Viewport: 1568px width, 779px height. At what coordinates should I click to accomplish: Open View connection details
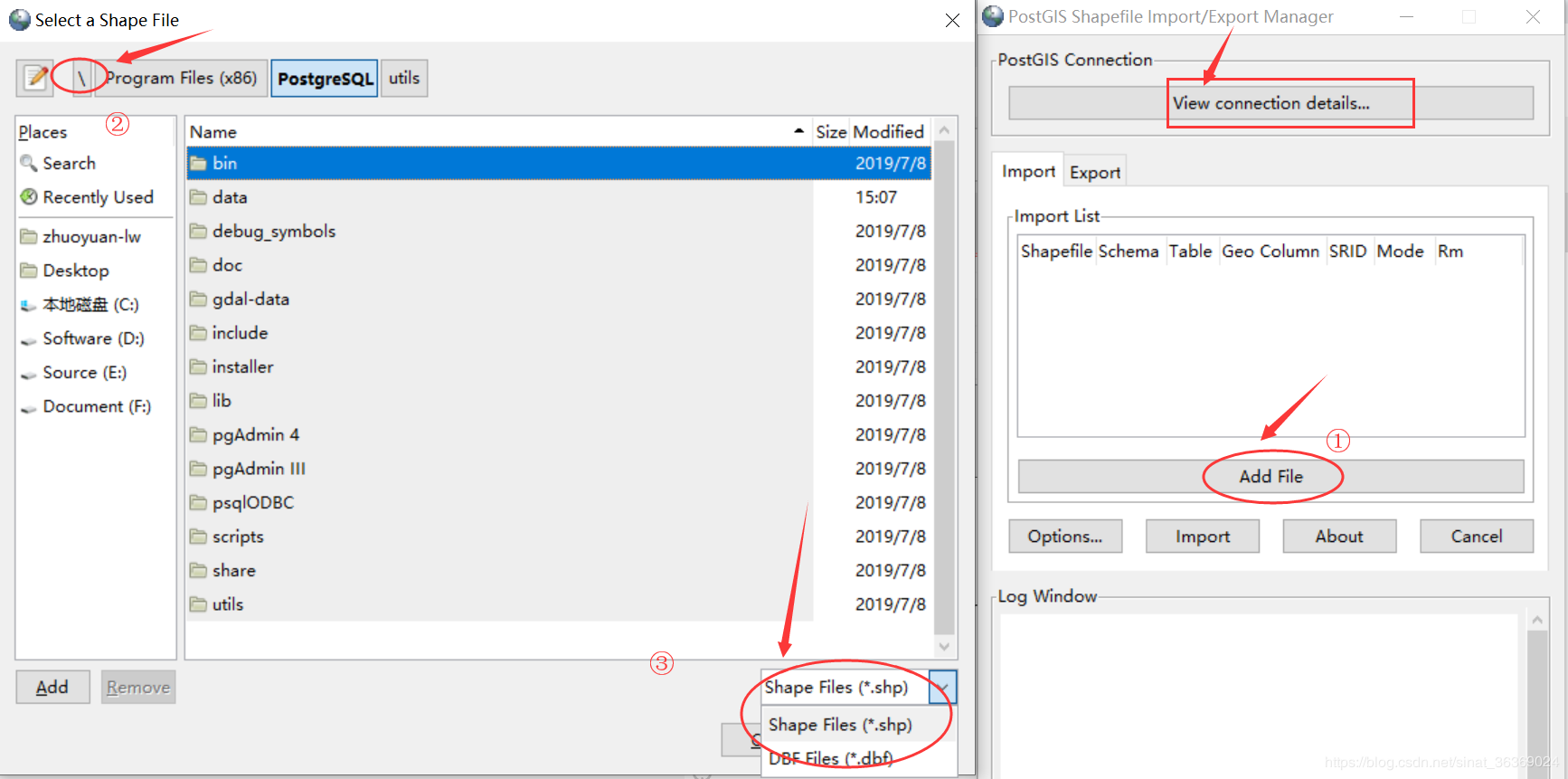click(x=1270, y=103)
